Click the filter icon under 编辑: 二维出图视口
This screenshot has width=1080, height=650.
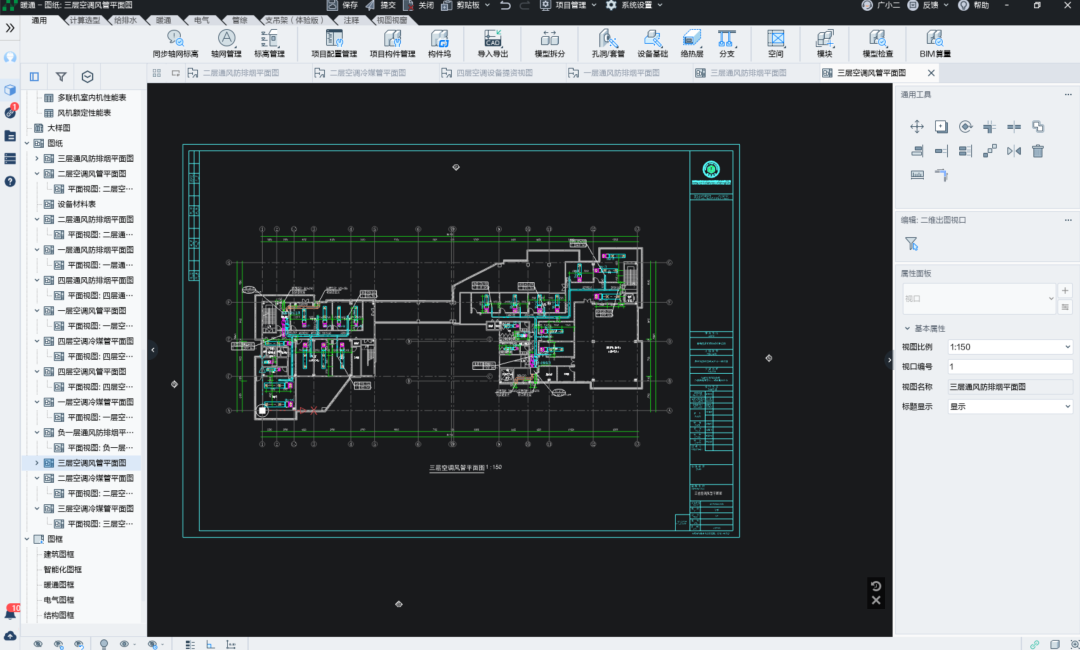pyautogui.click(x=911, y=243)
